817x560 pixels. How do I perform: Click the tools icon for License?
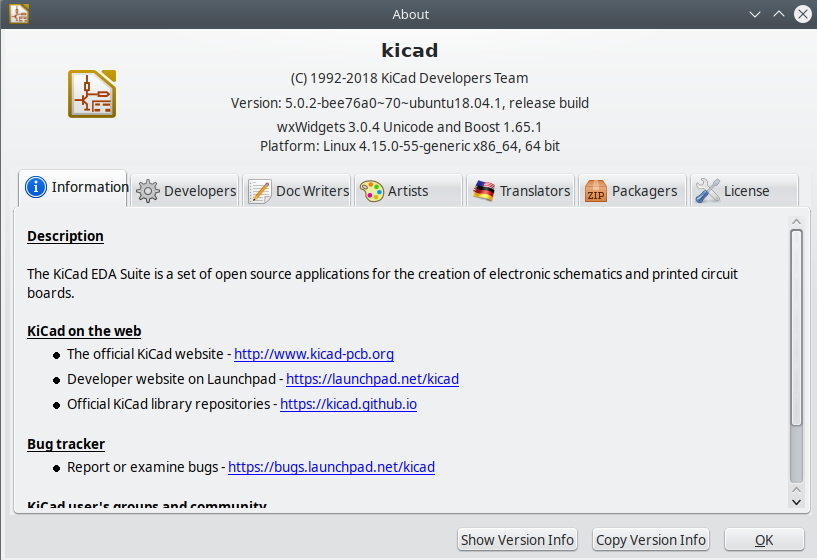click(x=708, y=191)
